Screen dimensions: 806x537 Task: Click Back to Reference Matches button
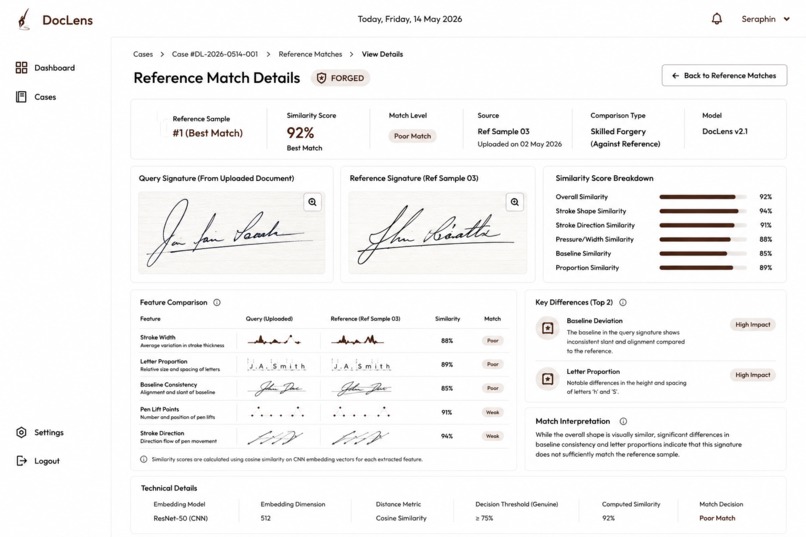point(724,76)
